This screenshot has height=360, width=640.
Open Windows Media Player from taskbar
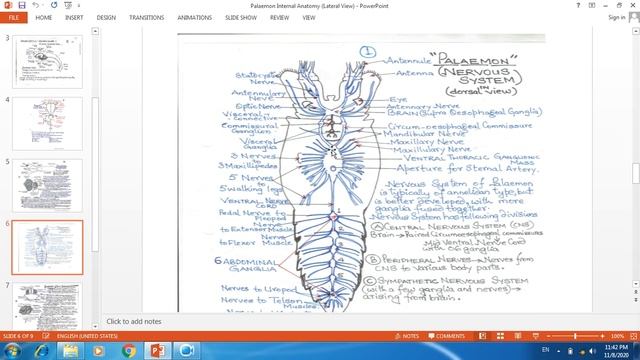tap(99, 351)
